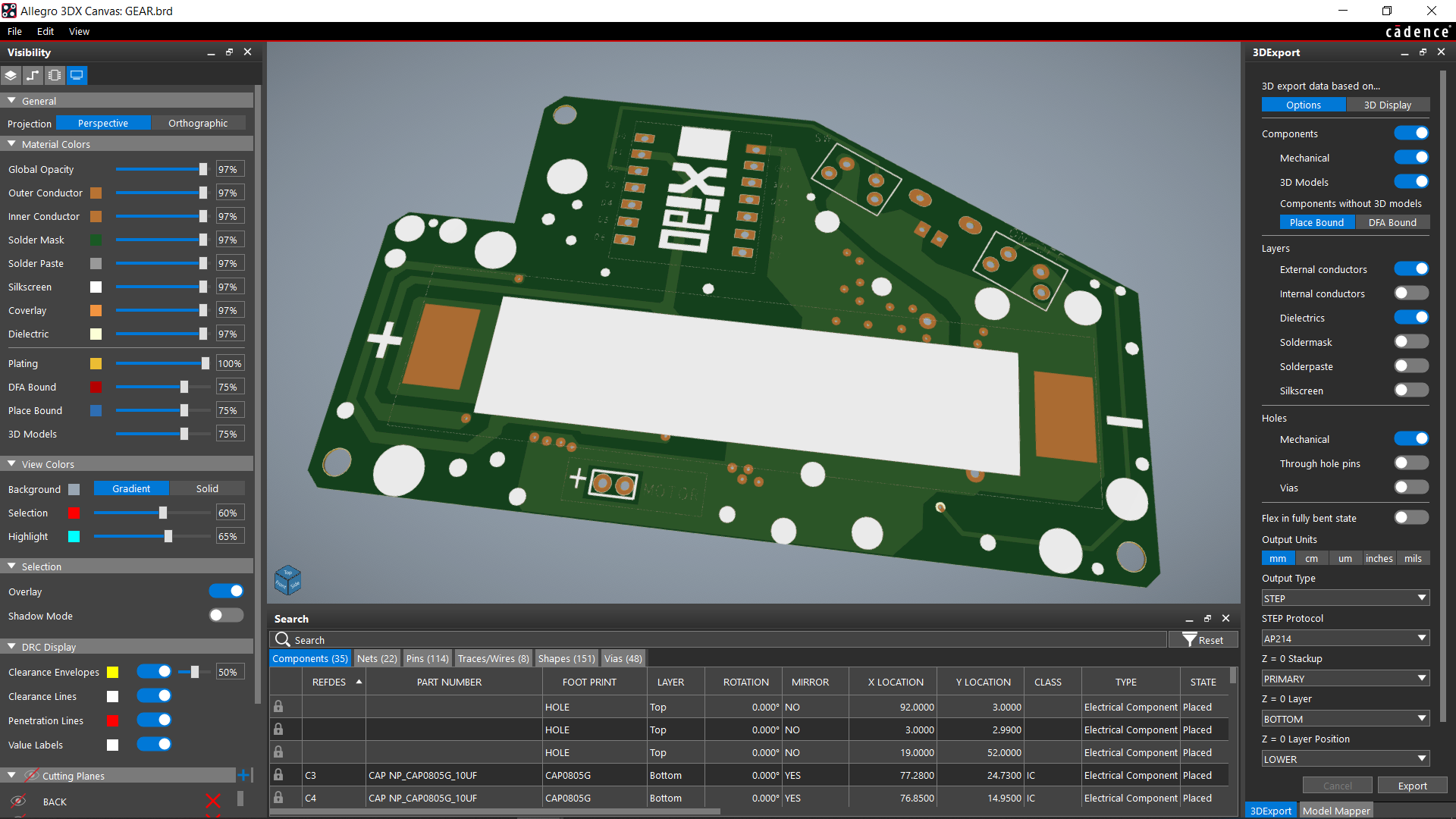Minimize the 3DExport panel

(1404, 52)
